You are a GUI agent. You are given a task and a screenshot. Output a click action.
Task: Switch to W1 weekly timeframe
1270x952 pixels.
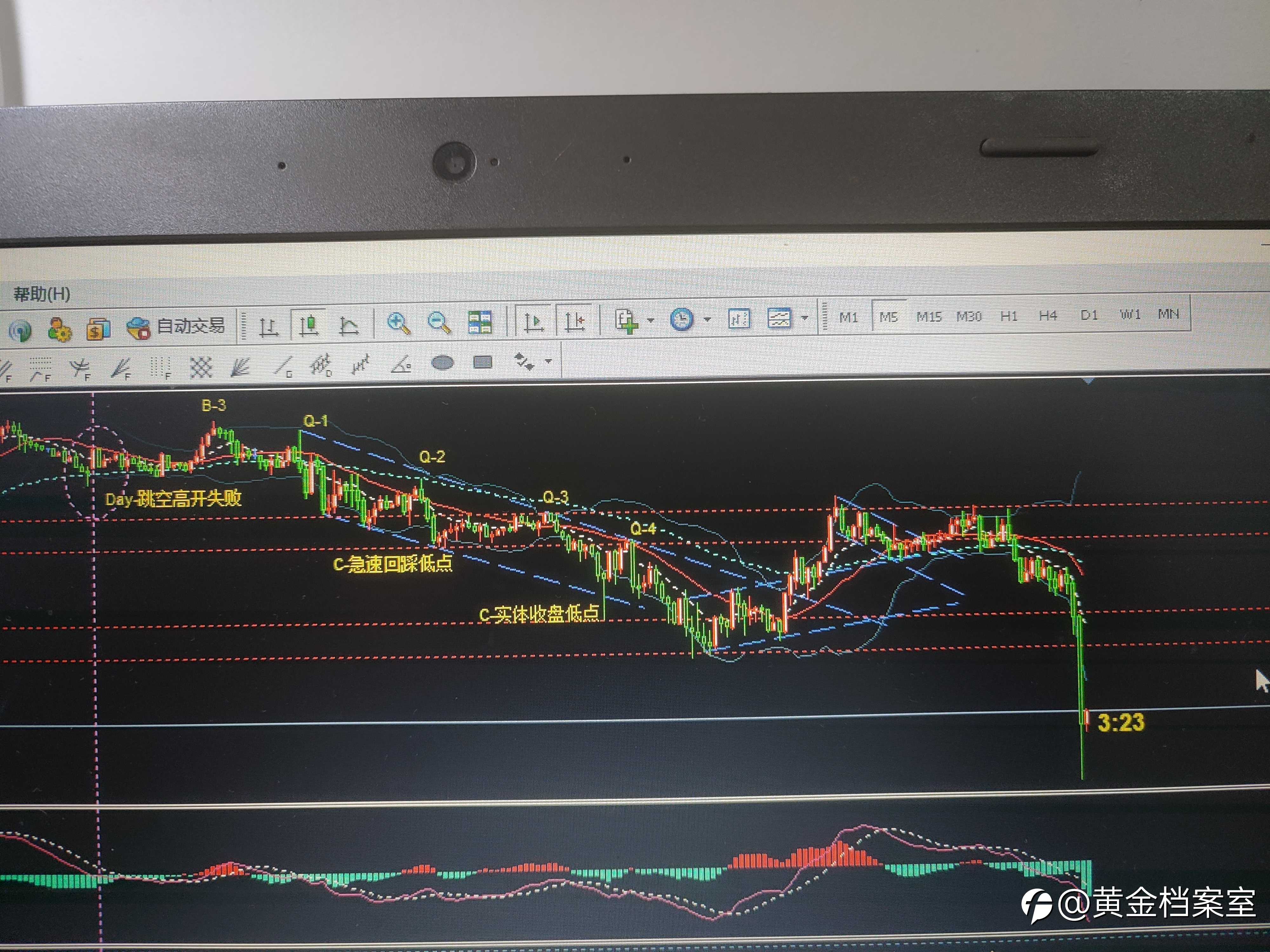[x=1130, y=314]
